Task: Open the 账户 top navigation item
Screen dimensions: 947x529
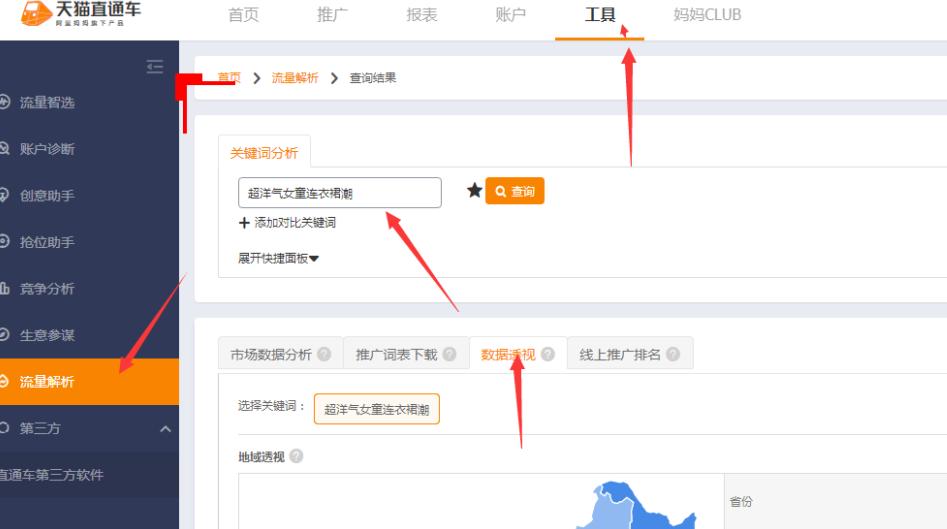Action: [x=510, y=14]
